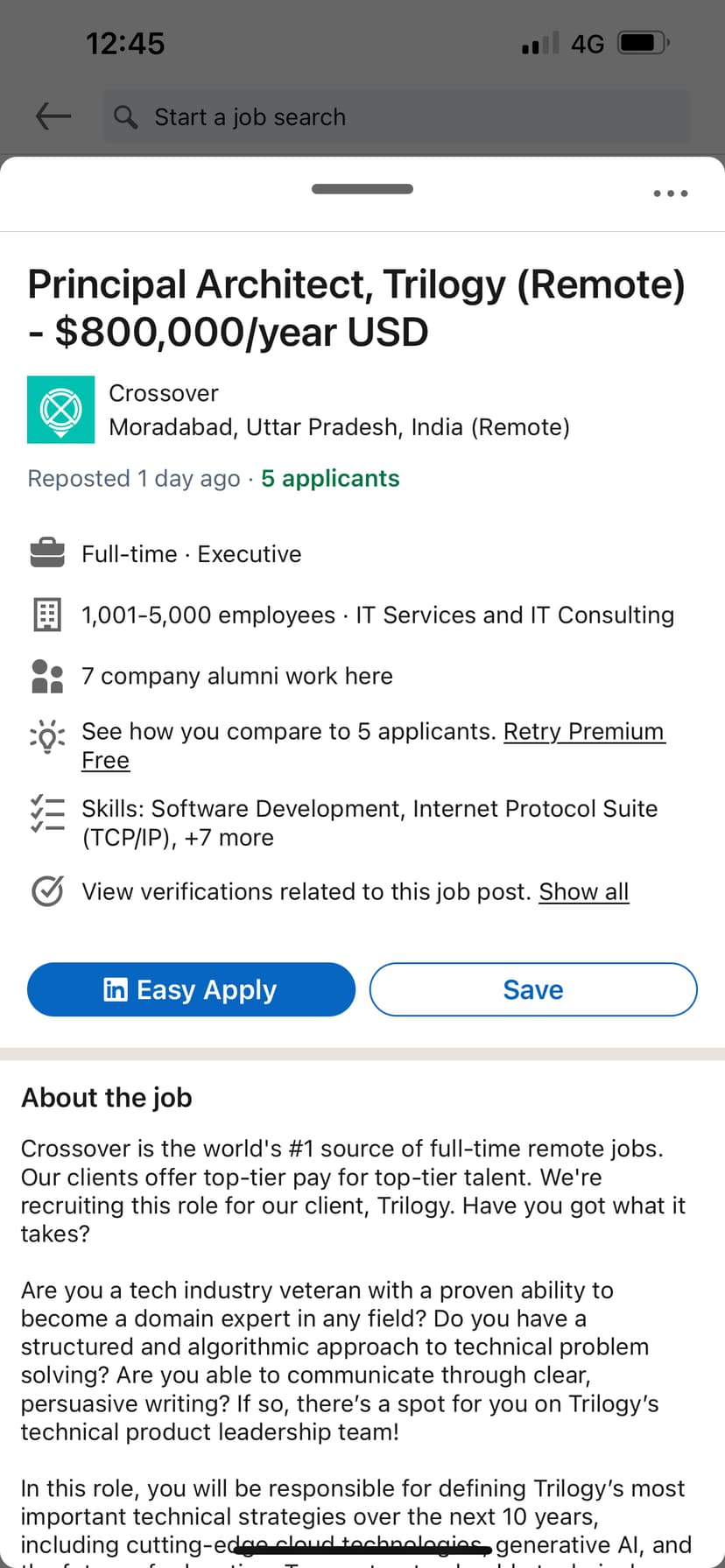Screen dimensions: 725x1568
Task: Tap the verification checkmark icon
Action: [x=47, y=891]
